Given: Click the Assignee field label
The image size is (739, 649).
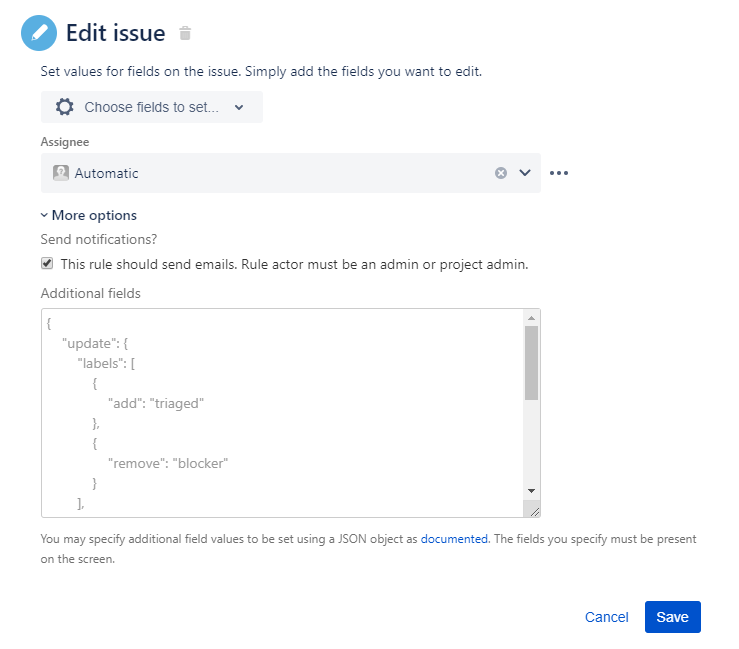Looking at the screenshot, I should (65, 142).
